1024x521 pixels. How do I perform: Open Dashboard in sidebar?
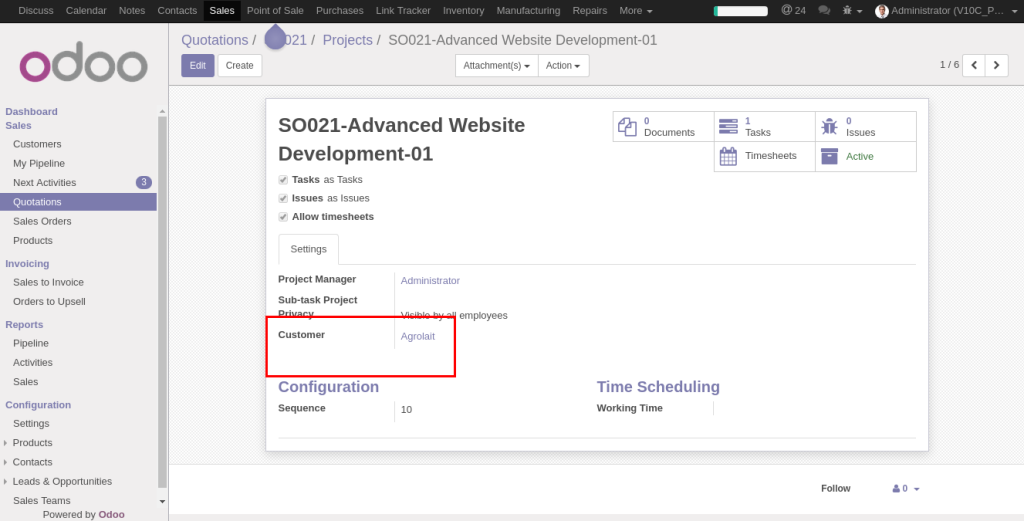pyautogui.click(x=31, y=112)
